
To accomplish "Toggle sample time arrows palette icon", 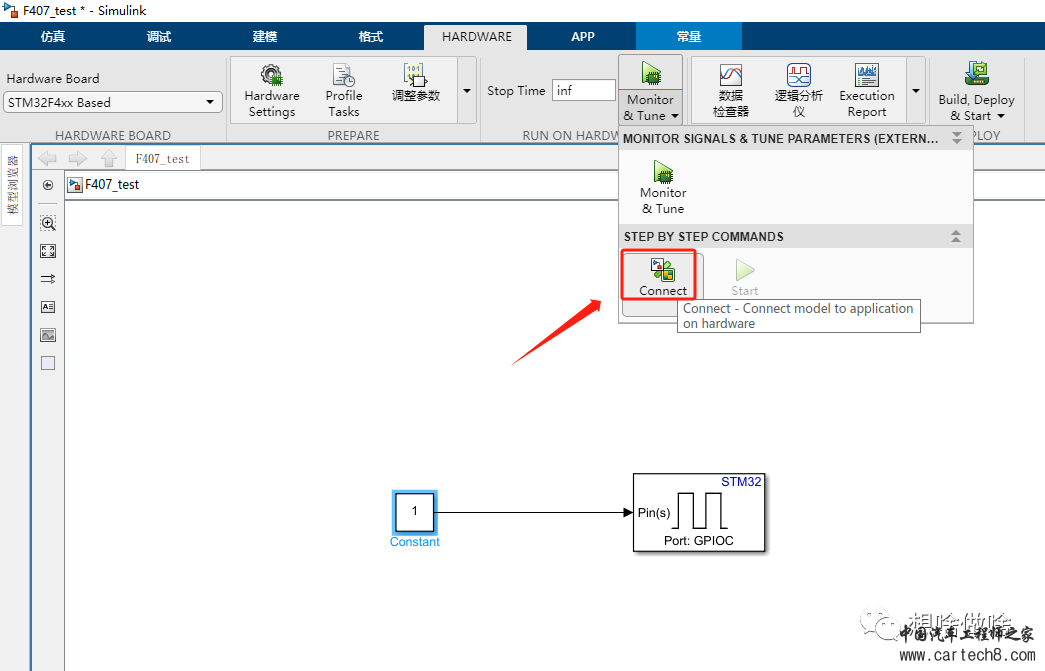I will 48,279.
